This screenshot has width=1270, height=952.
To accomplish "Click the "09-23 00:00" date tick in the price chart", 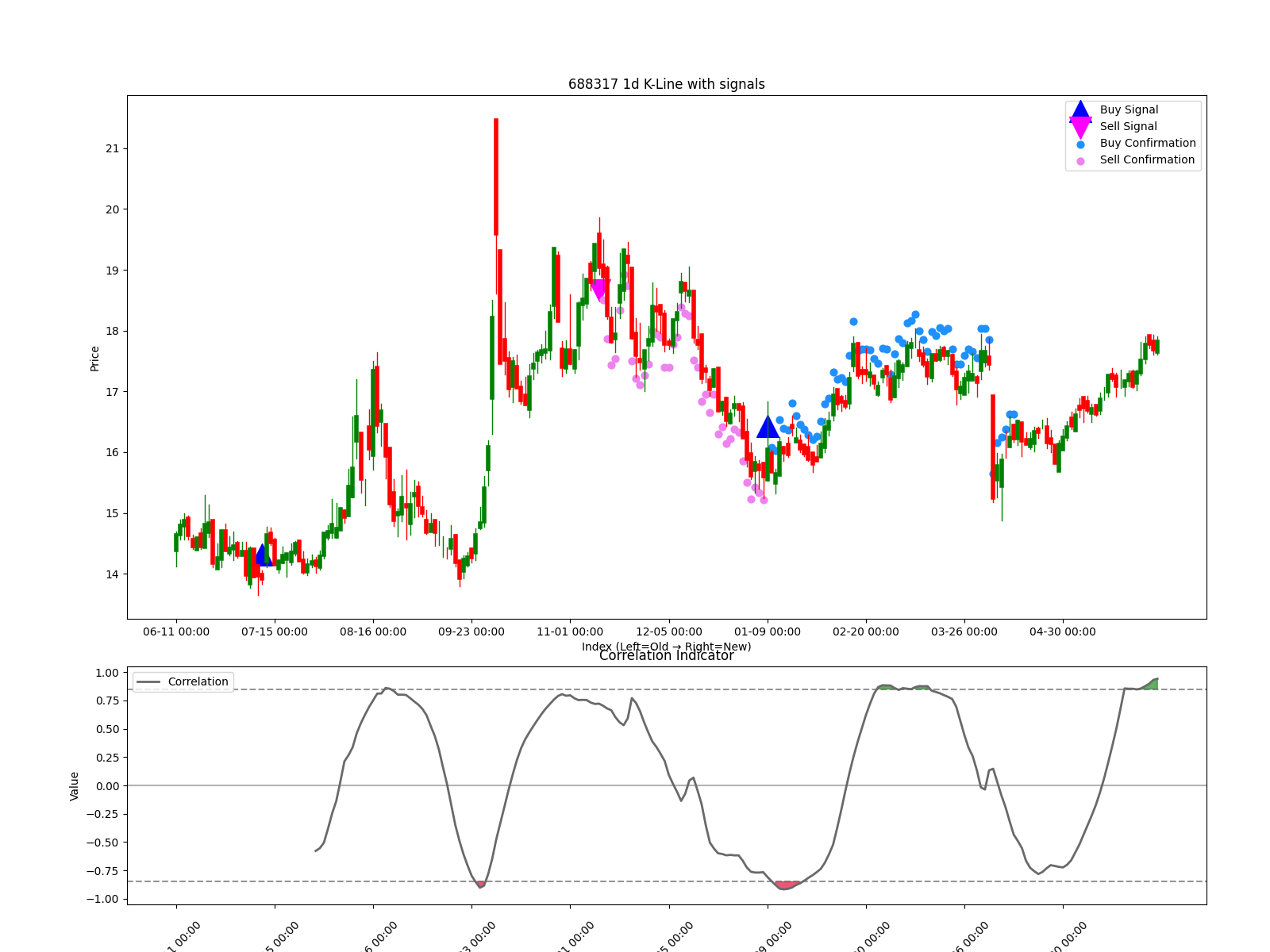I will point(471,631).
